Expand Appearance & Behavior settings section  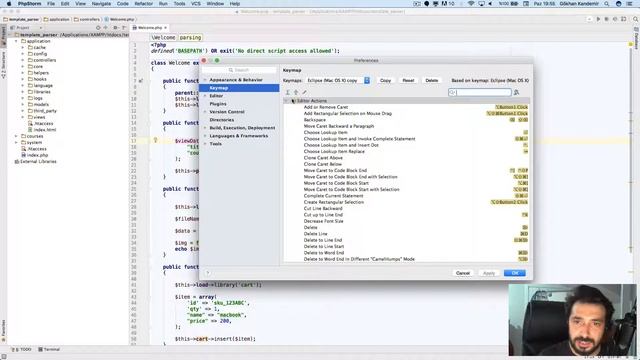tap(205, 80)
